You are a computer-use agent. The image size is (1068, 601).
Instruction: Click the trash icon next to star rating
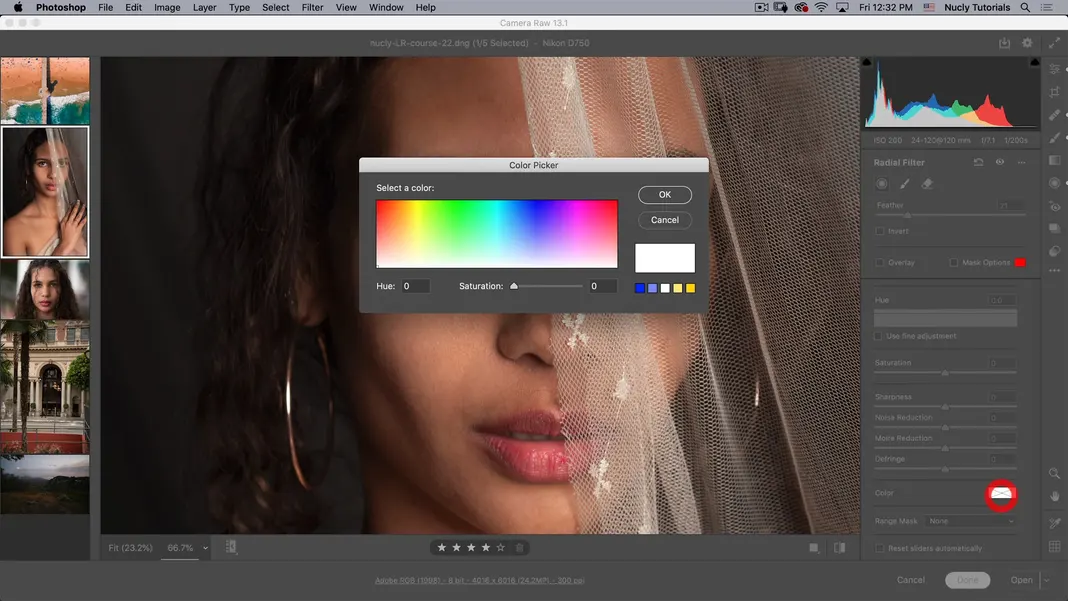click(x=520, y=547)
